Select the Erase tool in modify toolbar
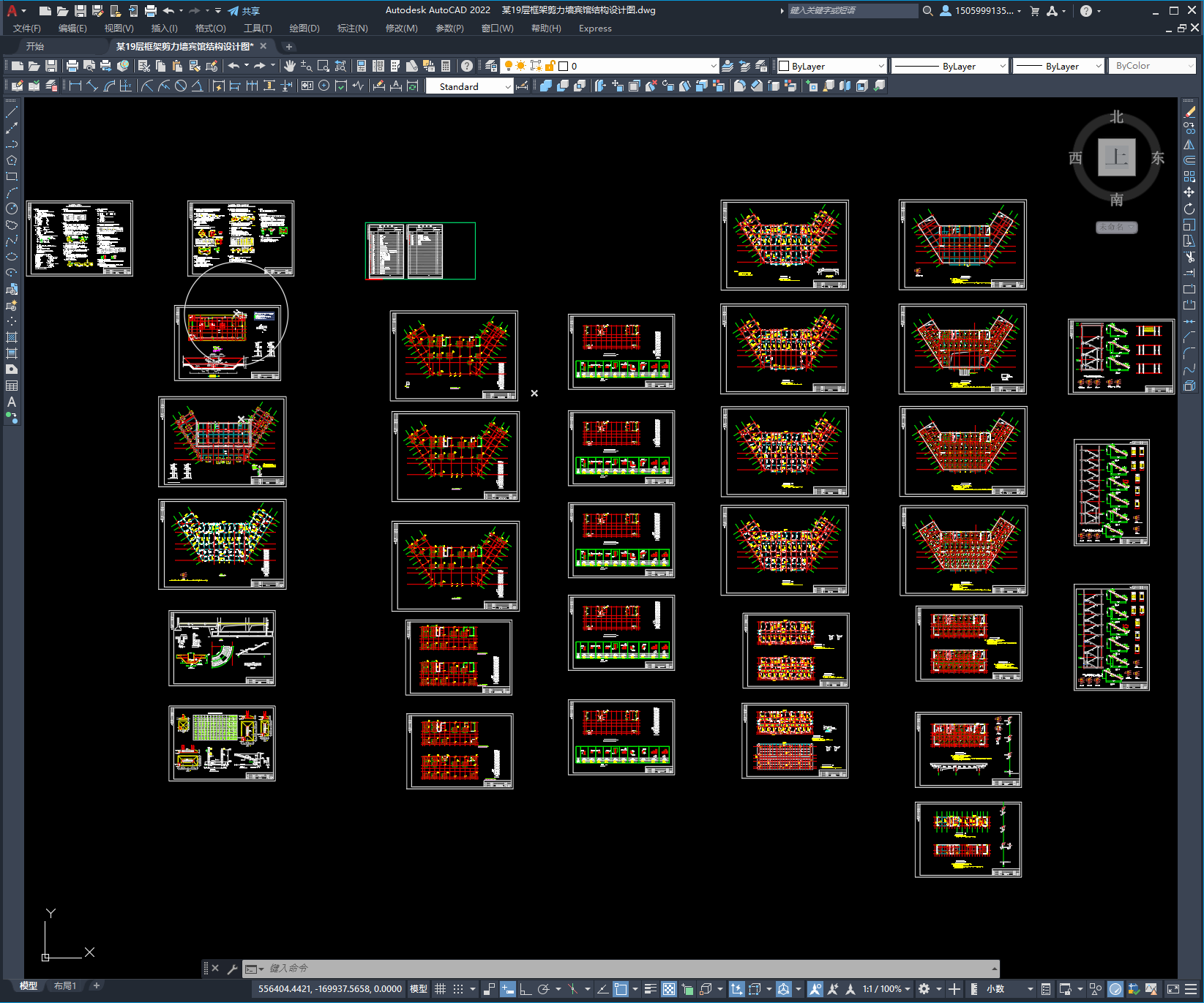This screenshot has height=1003, width=1204. pos(1189,112)
